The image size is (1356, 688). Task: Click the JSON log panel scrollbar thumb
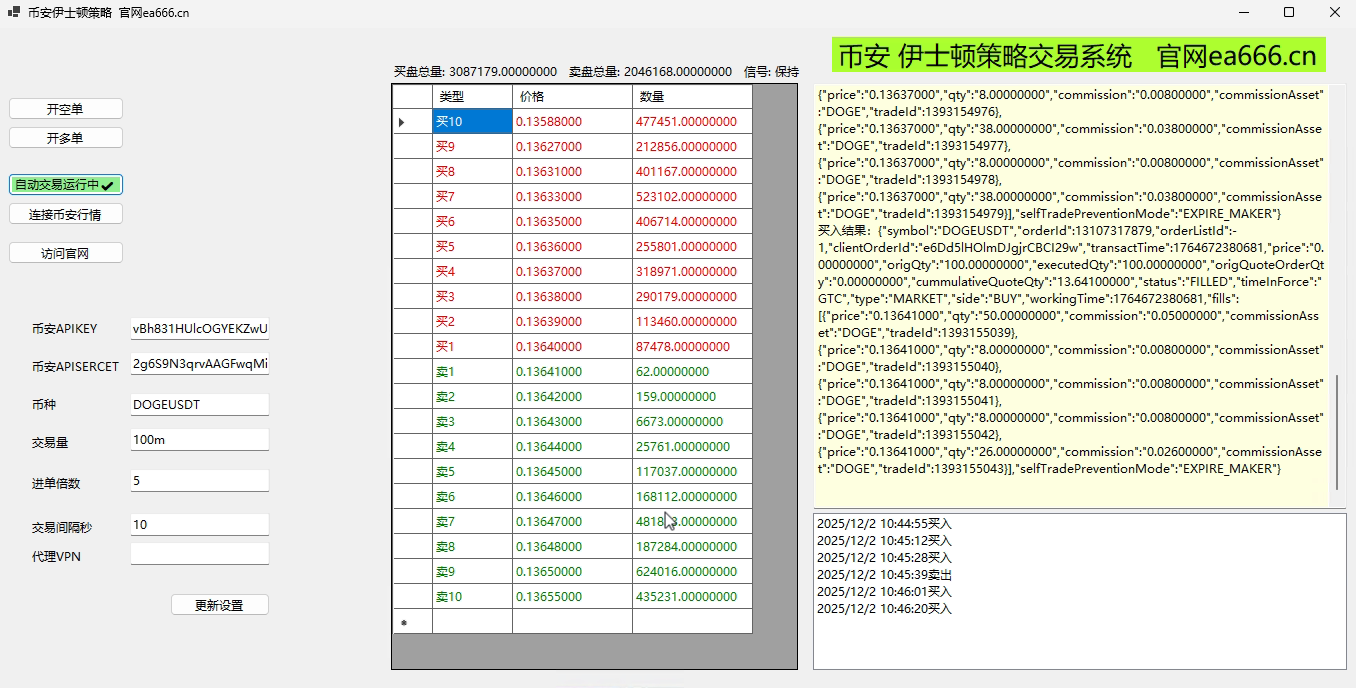(1338, 430)
